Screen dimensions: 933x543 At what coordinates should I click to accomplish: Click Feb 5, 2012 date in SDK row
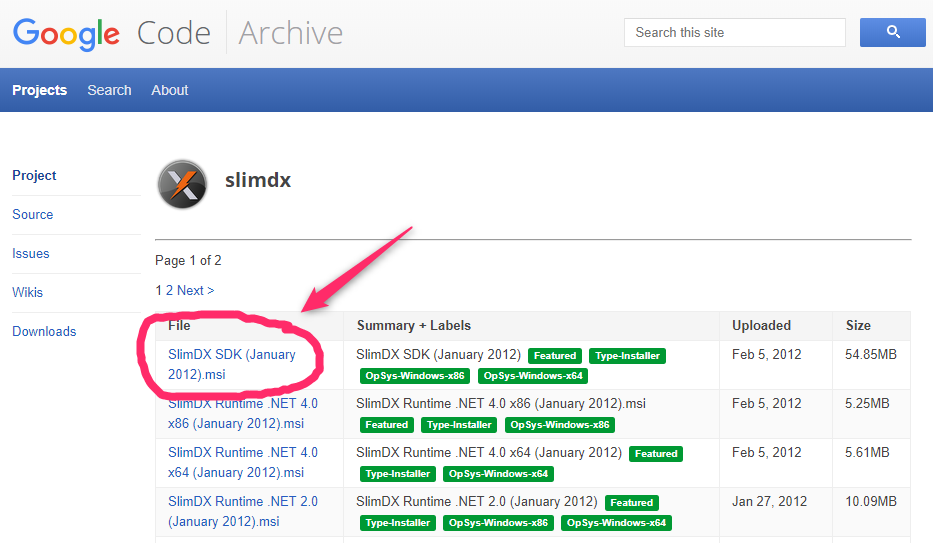click(766, 354)
